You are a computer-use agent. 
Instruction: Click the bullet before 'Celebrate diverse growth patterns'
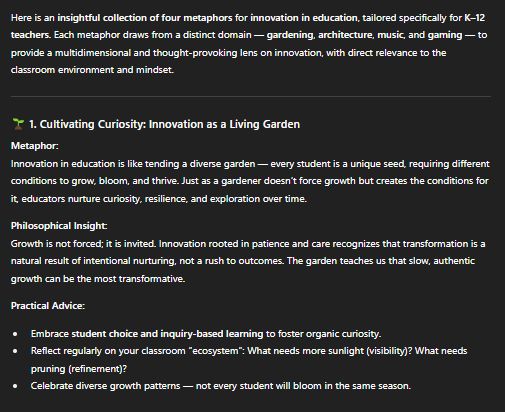pos(15,386)
